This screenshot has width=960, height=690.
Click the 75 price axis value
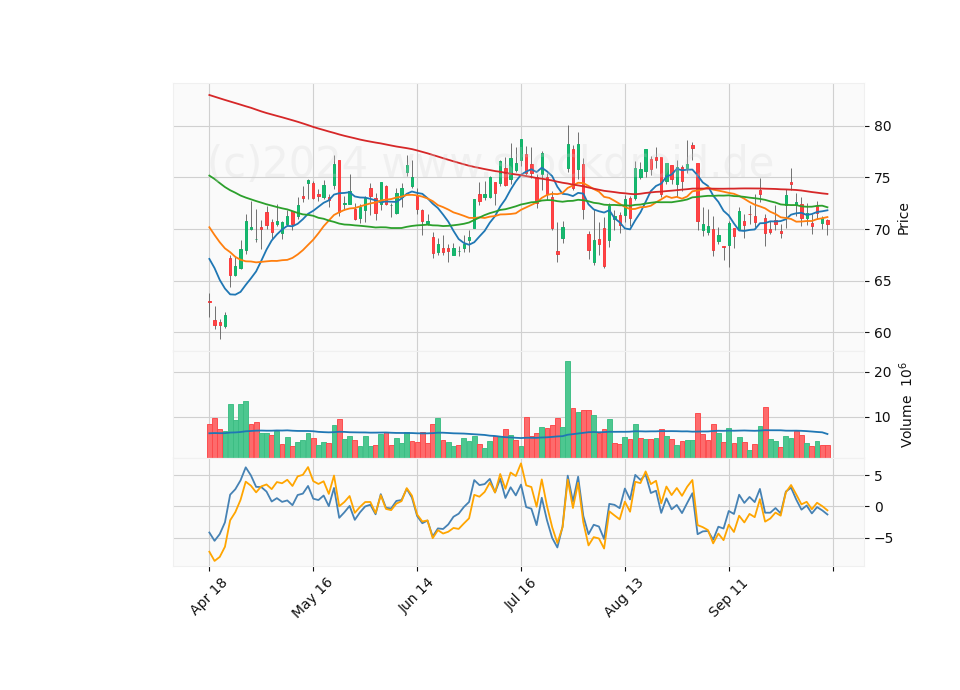(x=883, y=178)
